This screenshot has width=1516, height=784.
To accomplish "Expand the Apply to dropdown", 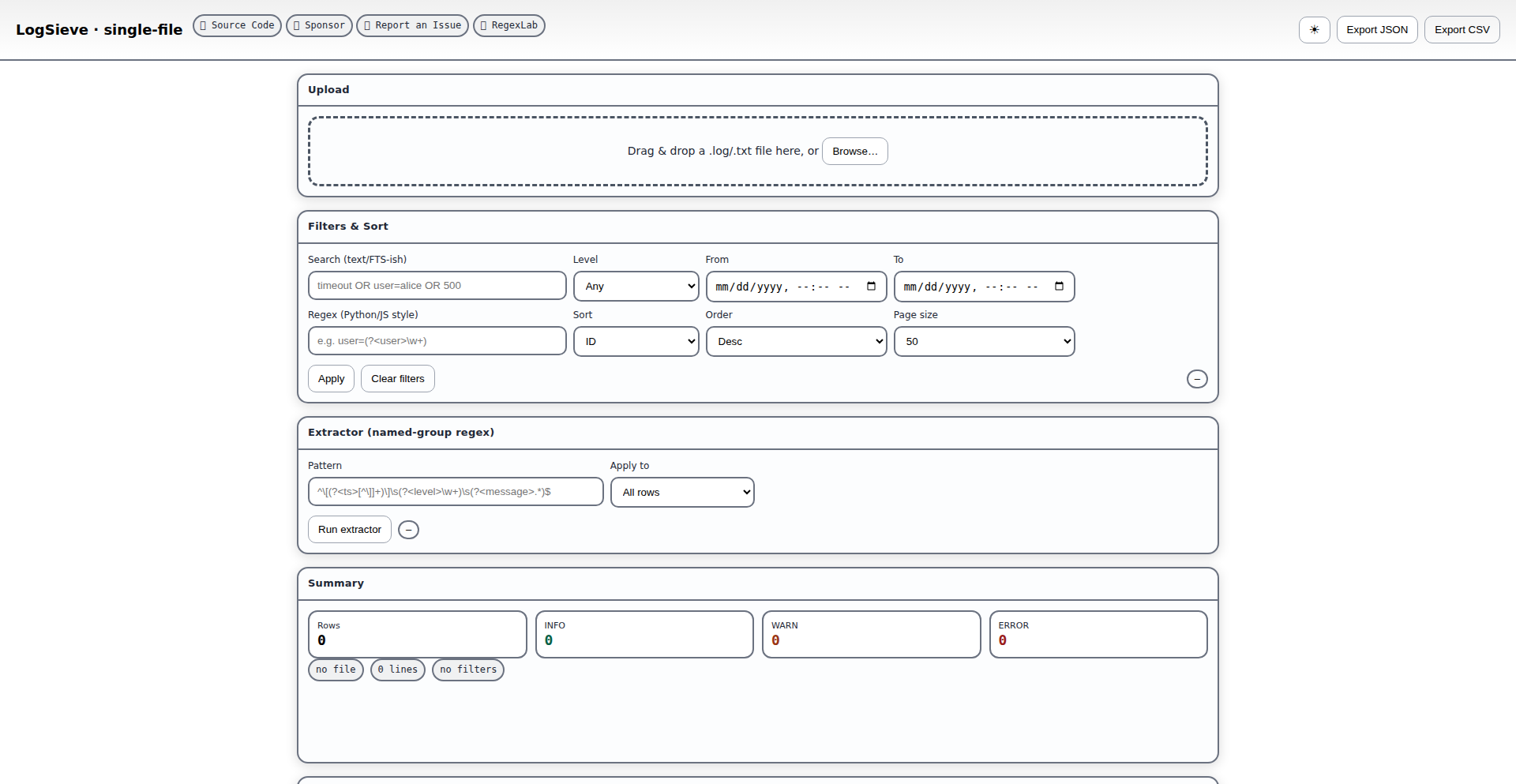I will coord(682,493).
